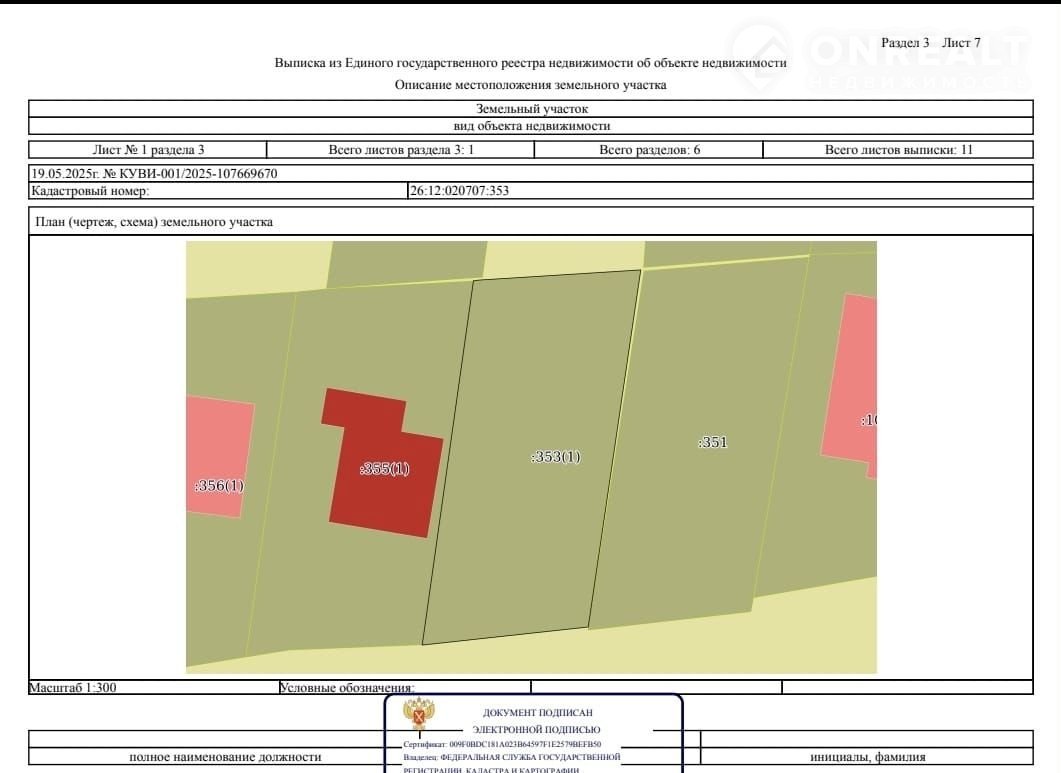Select the pink building labeled :356(1)
Image resolution: width=1061 pixels, height=773 pixels.
pos(218,456)
